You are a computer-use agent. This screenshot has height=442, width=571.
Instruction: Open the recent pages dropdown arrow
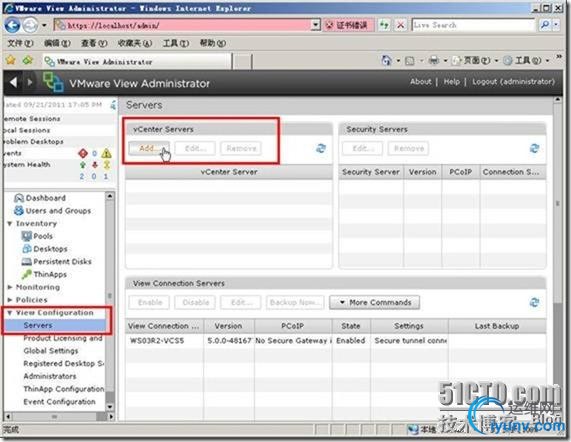click(44, 25)
